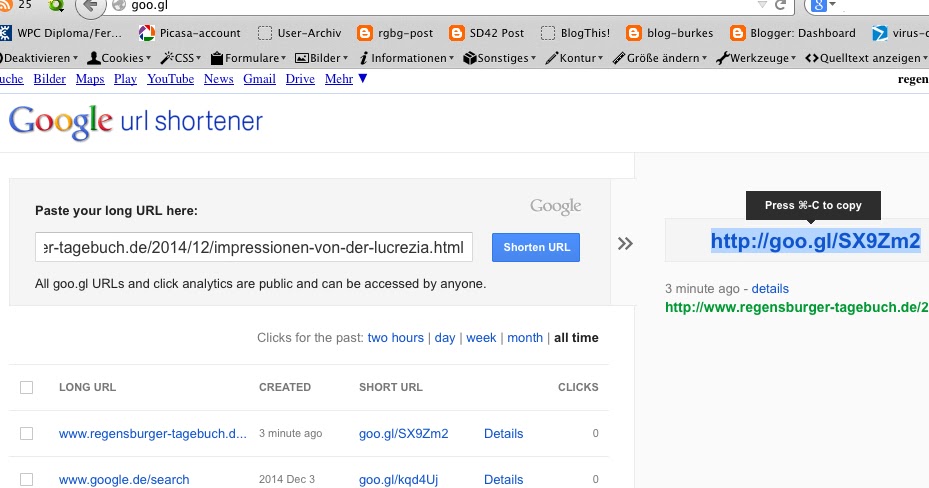929x488 pixels.
Task: Open the rgbg-post Blogger bookmark
Action: click(395, 33)
